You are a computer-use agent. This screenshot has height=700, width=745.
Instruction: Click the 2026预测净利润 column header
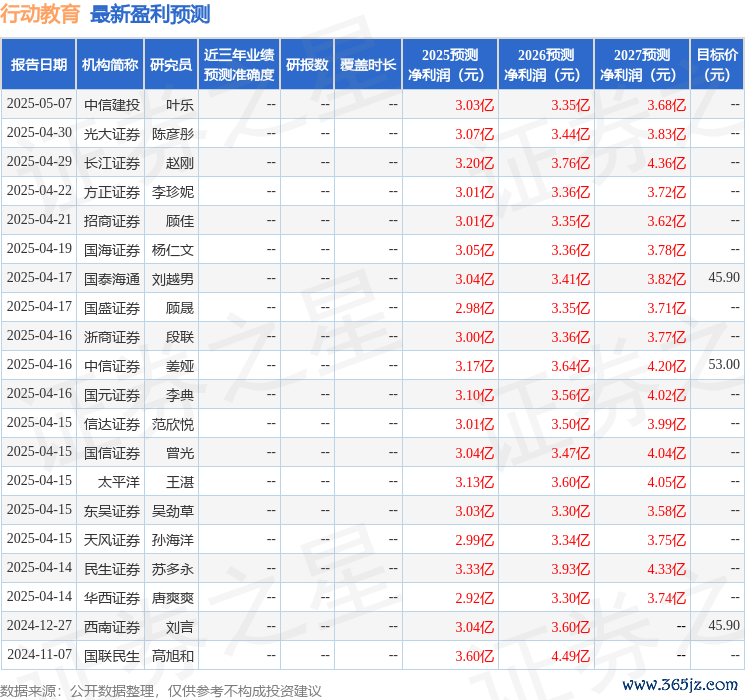(546, 65)
